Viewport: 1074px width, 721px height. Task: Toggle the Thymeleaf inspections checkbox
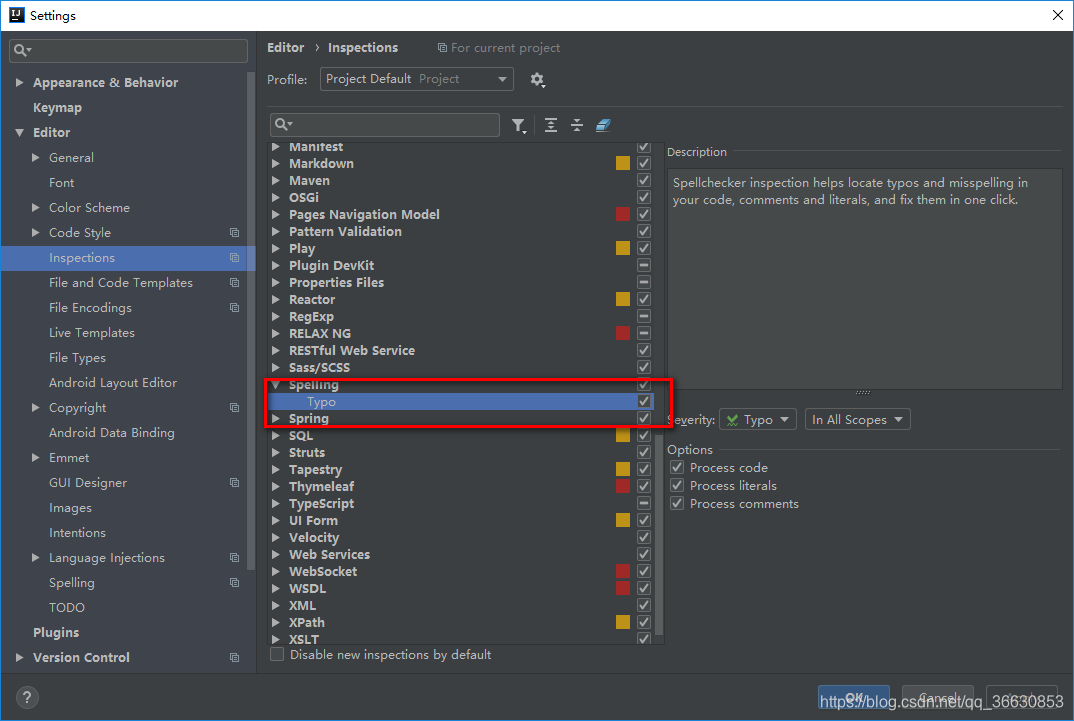[x=644, y=486]
